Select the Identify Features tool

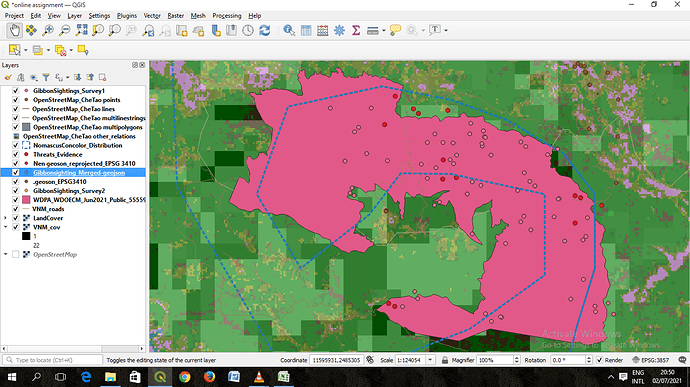coord(289,30)
